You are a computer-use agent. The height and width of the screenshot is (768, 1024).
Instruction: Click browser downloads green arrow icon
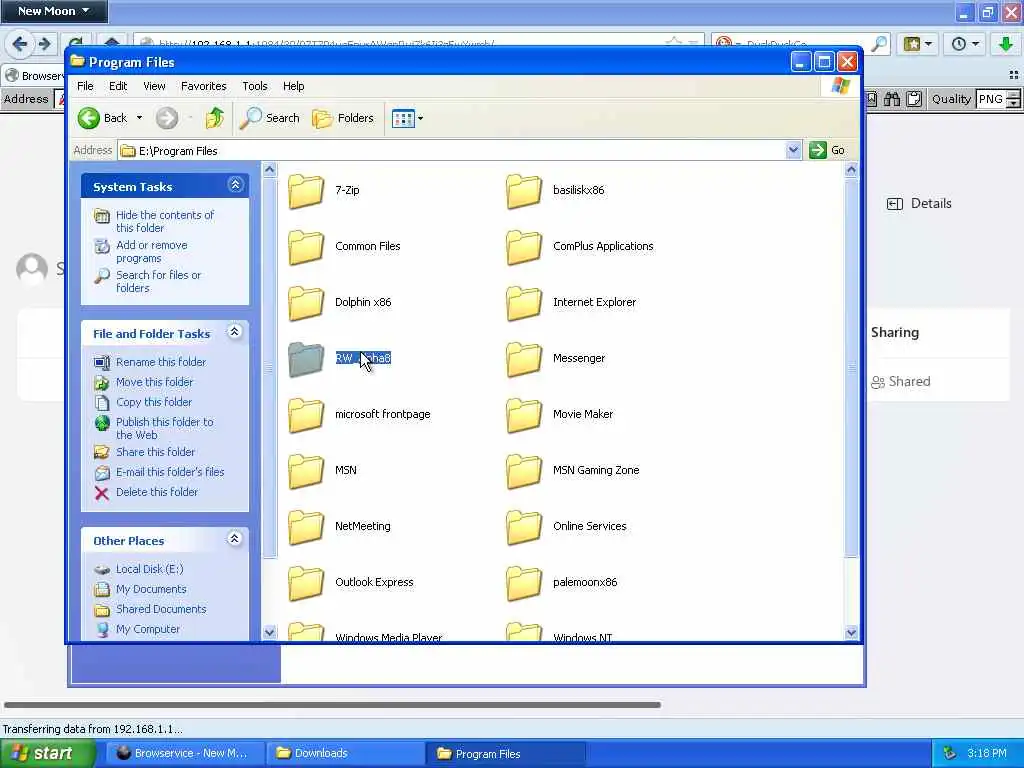click(x=1006, y=44)
